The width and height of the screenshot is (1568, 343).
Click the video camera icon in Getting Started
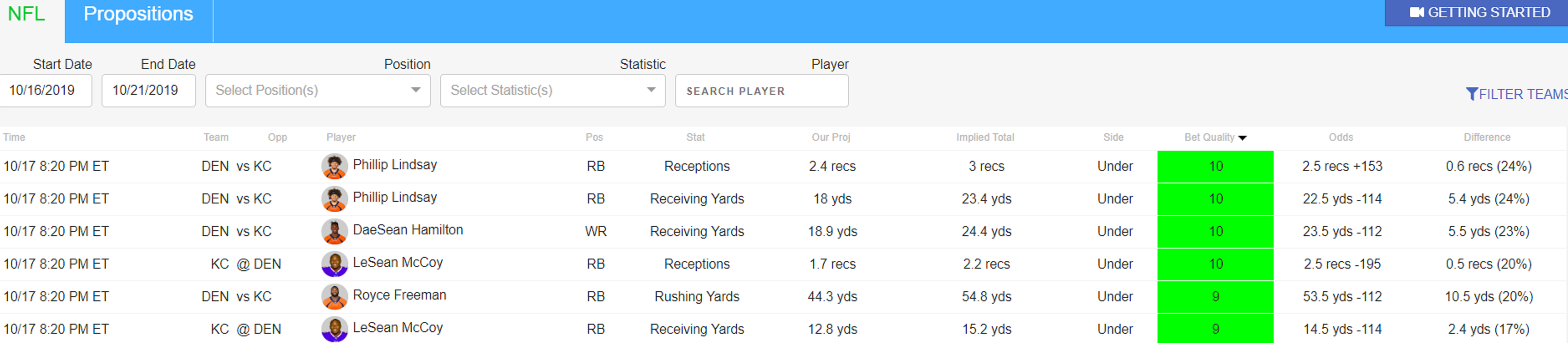click(x=1416, y=13)
